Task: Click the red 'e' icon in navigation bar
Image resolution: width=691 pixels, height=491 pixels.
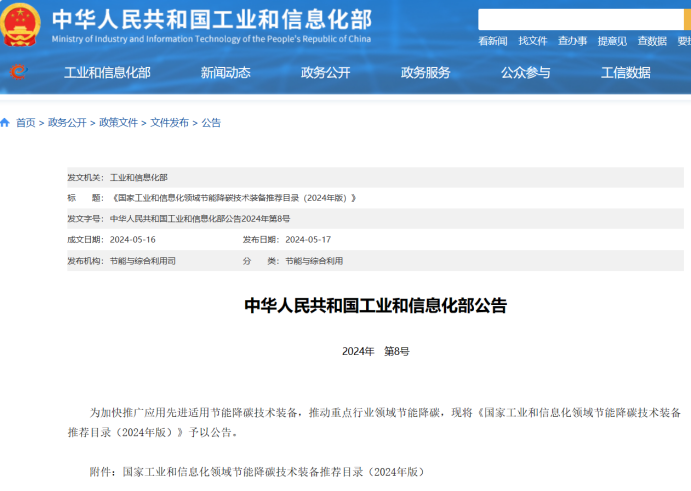Action: point(17,72)
